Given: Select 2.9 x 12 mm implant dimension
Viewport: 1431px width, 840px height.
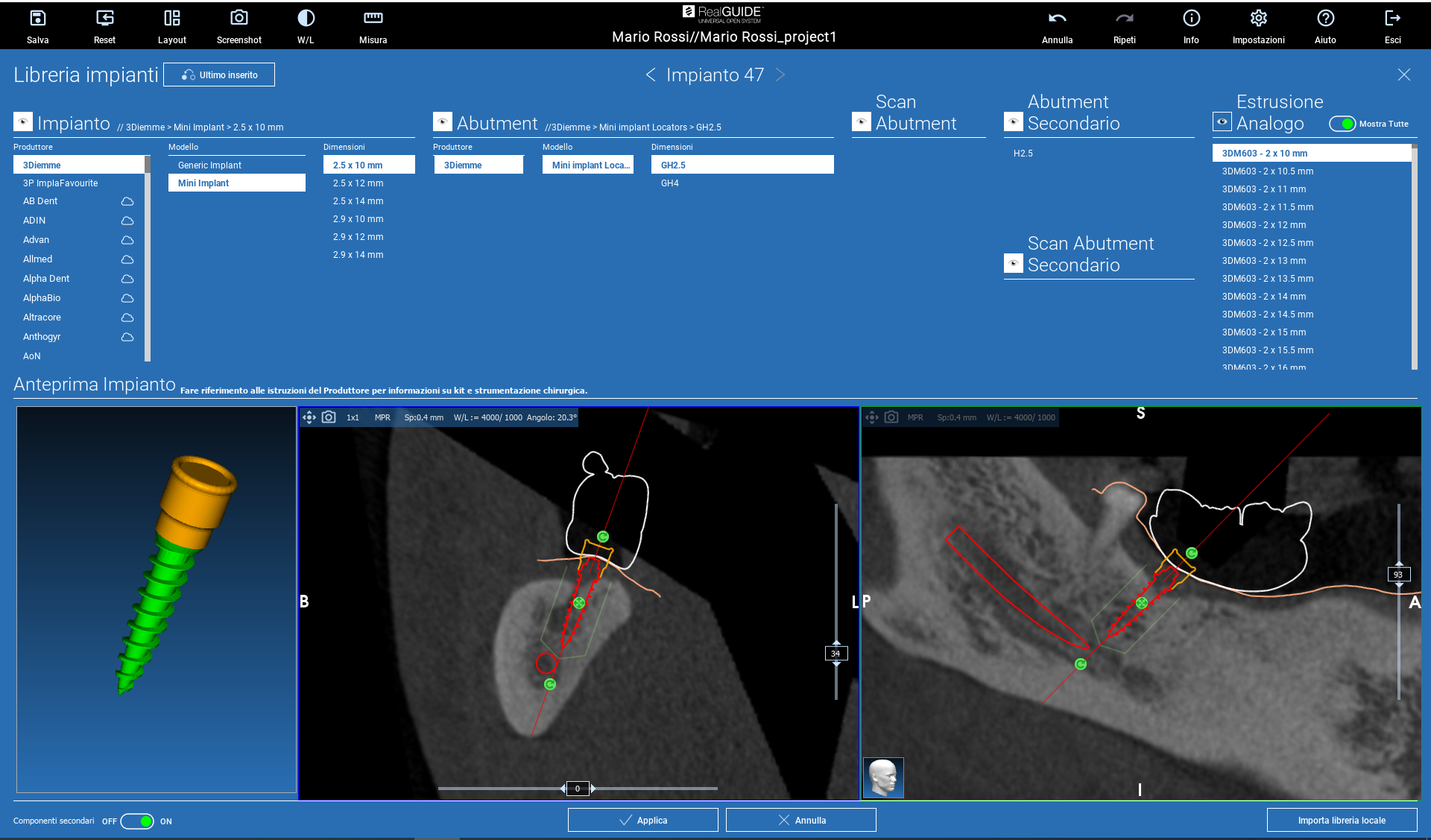Looking at the screenshot, I should click(358, 237).
